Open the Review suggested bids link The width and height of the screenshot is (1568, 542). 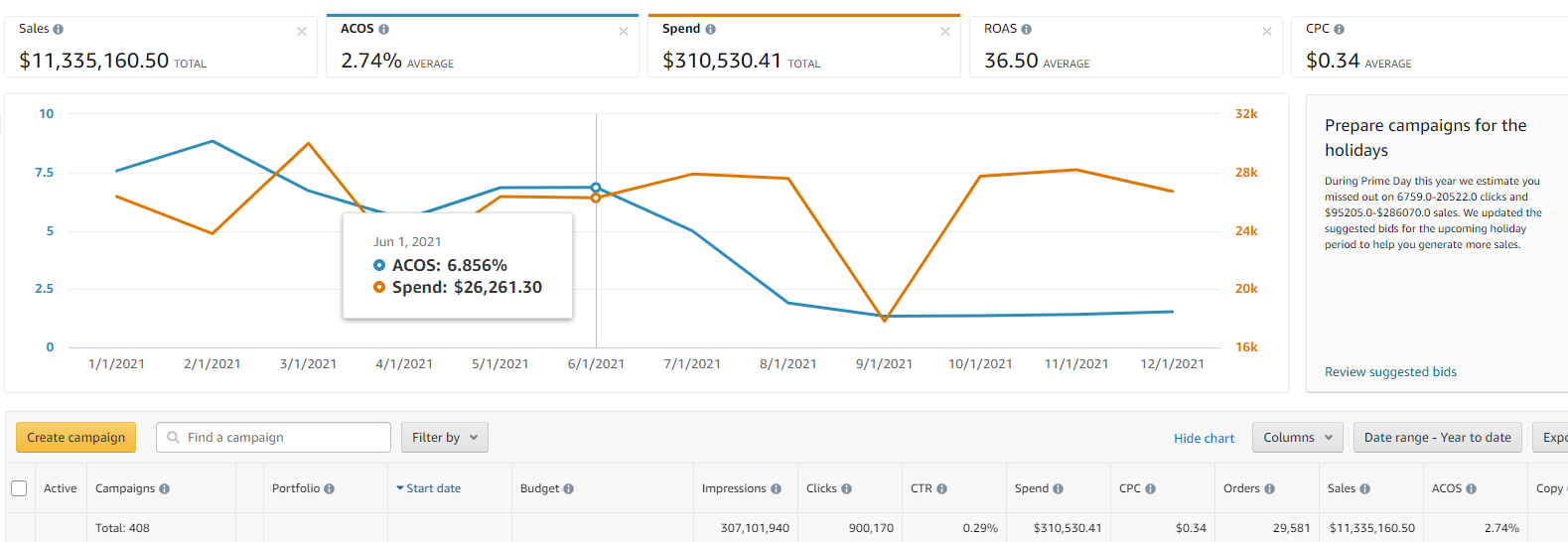tap(1390, 372)
